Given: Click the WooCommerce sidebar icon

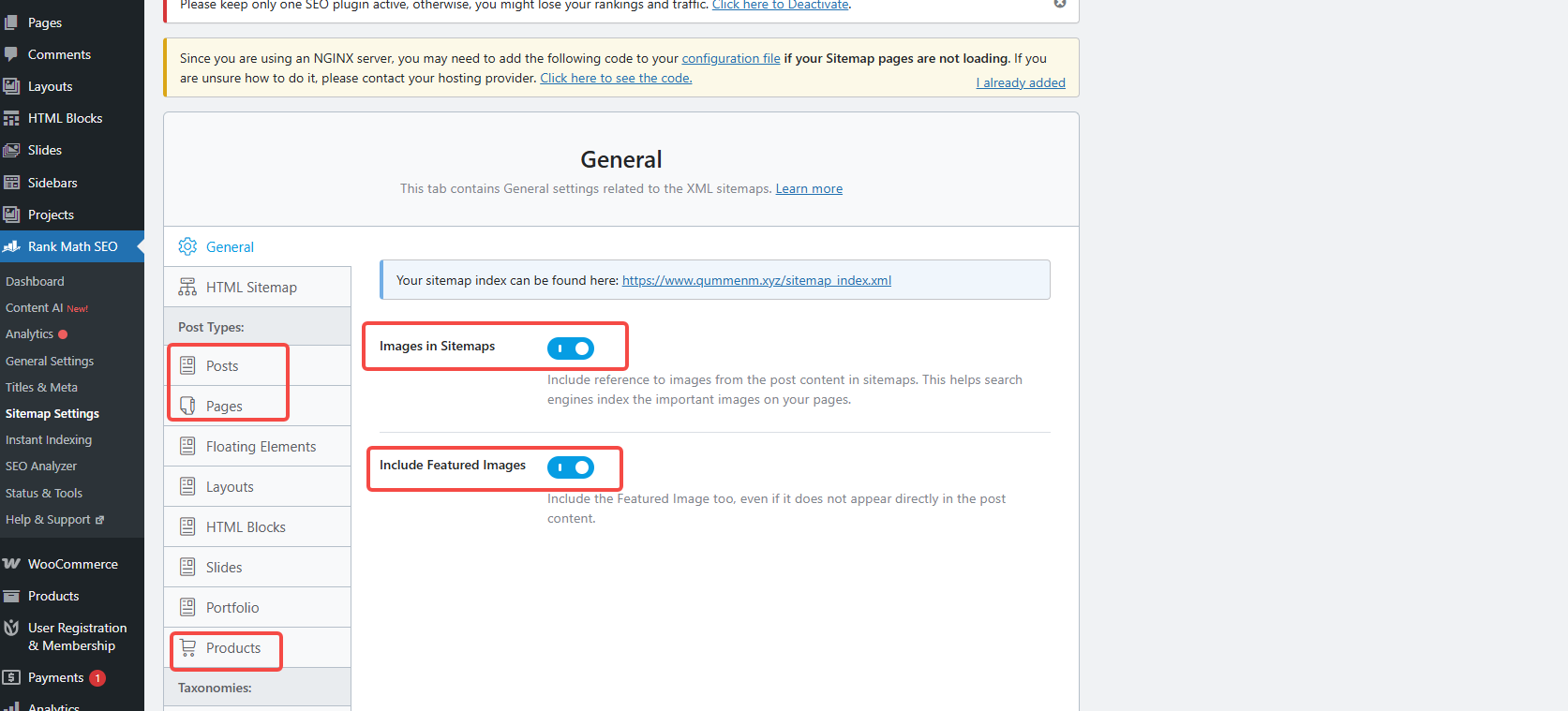Looking at the screenshot, I should (x=11, y=564).
